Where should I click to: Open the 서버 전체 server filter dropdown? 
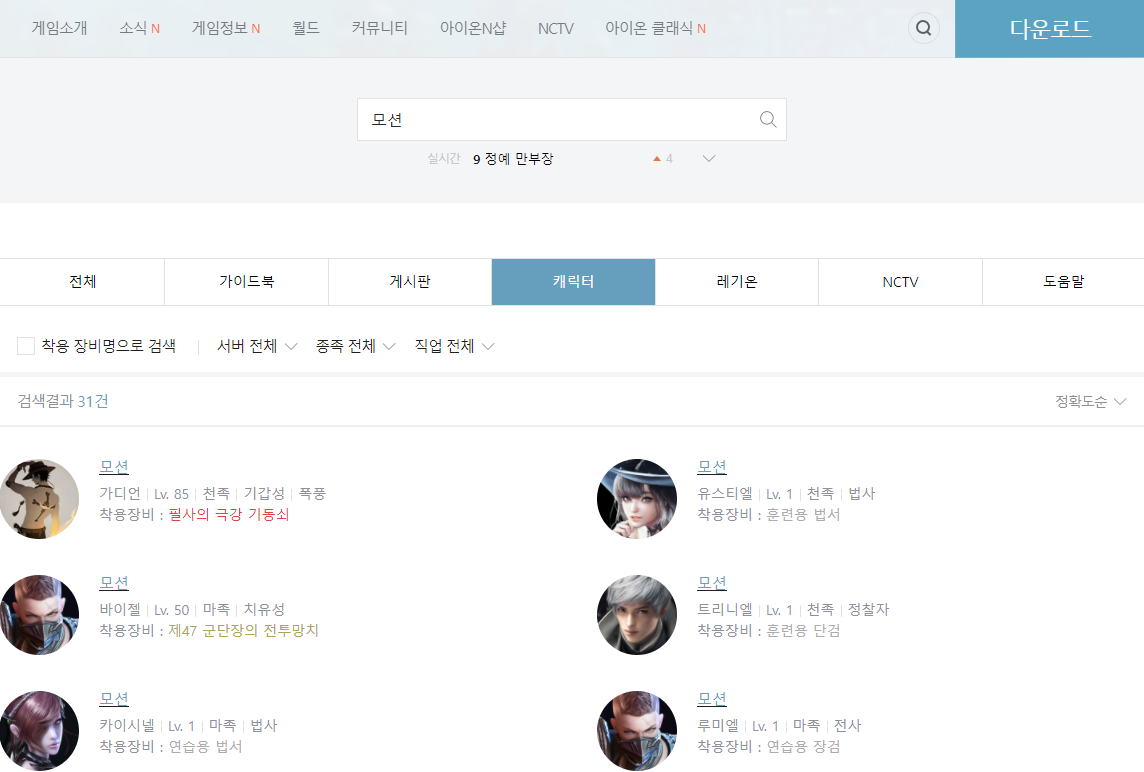click(255, 345)
